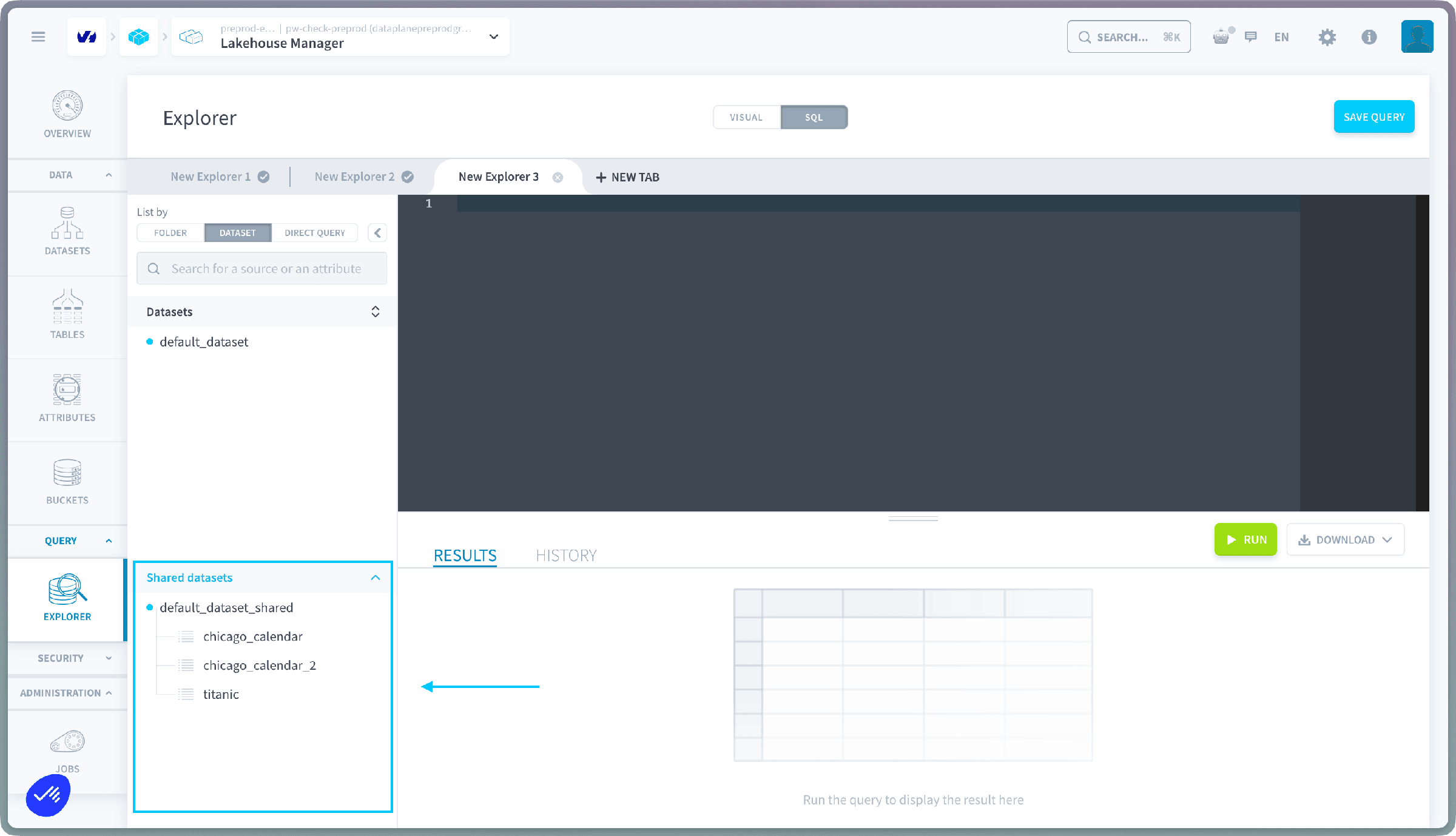Select the New Explorer 3 tab
The height and width of the screenshot is (836, 1456).
coord(499,177)
